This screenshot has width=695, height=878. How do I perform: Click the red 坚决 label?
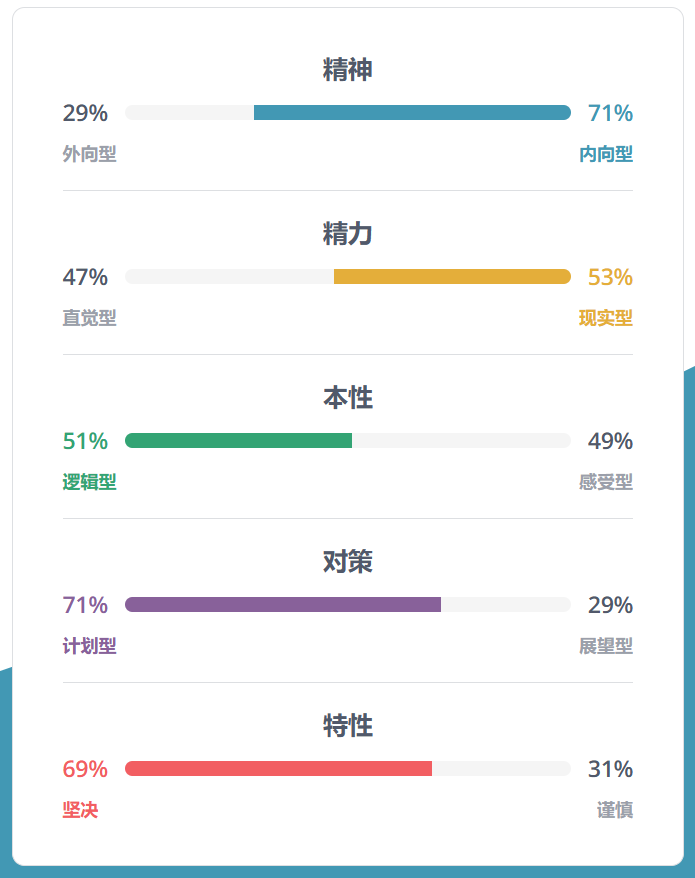click(x=81, y=810)
